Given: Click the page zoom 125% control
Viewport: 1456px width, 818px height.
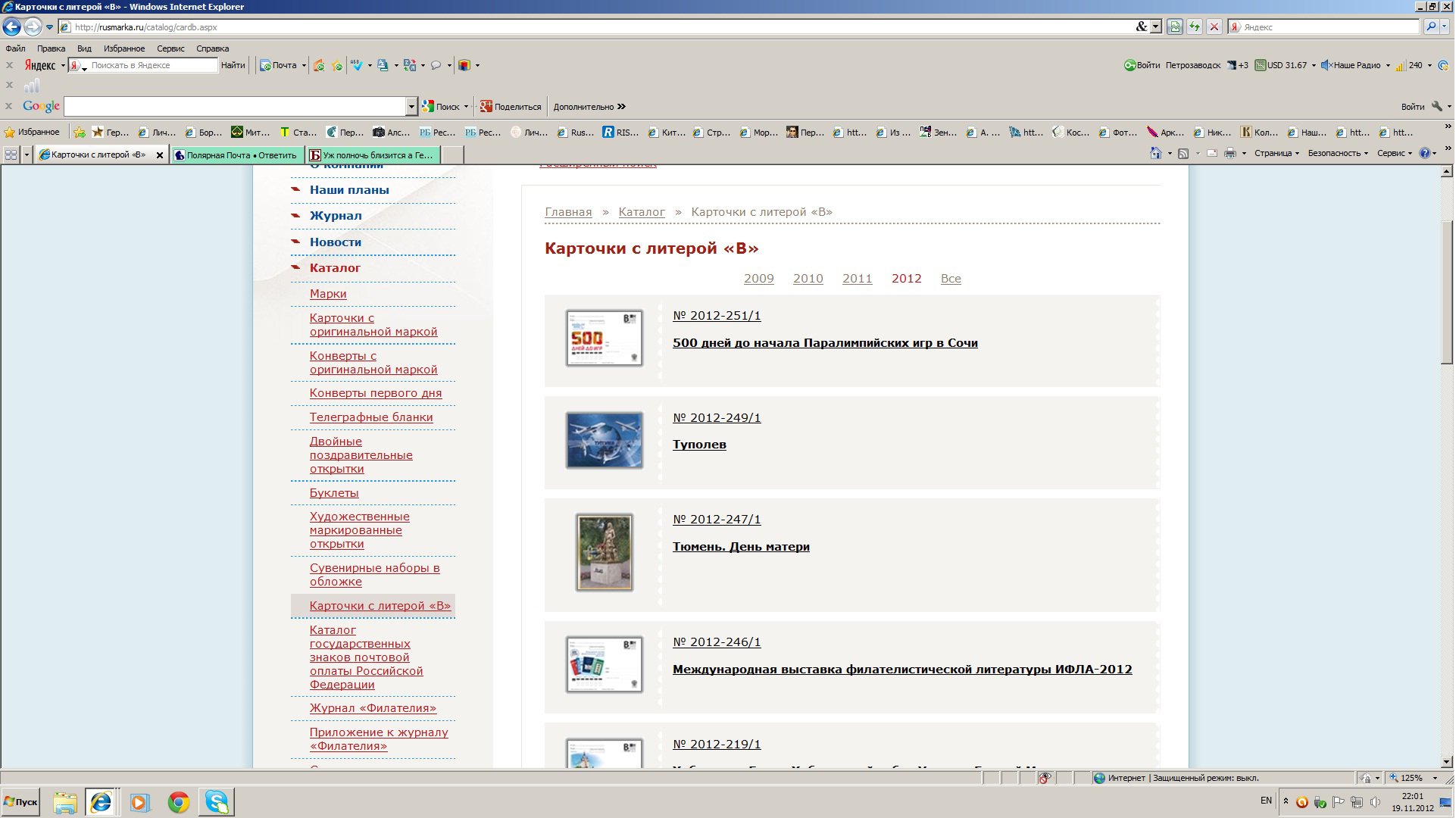Looking at the screenshot, I should [x=1411, y=778].
